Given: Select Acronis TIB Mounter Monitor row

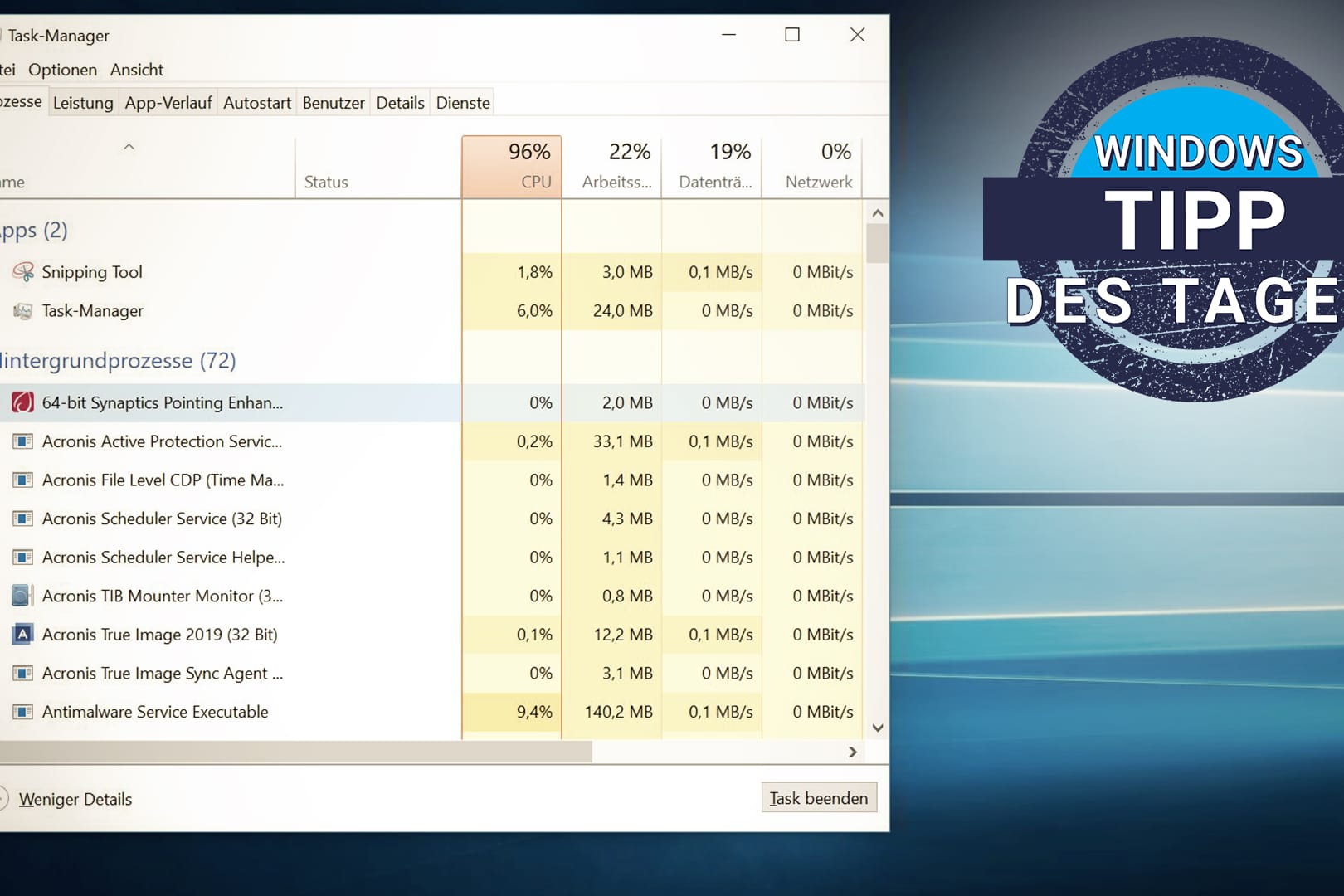Looking at the screenshot, I should coord(431,596).
